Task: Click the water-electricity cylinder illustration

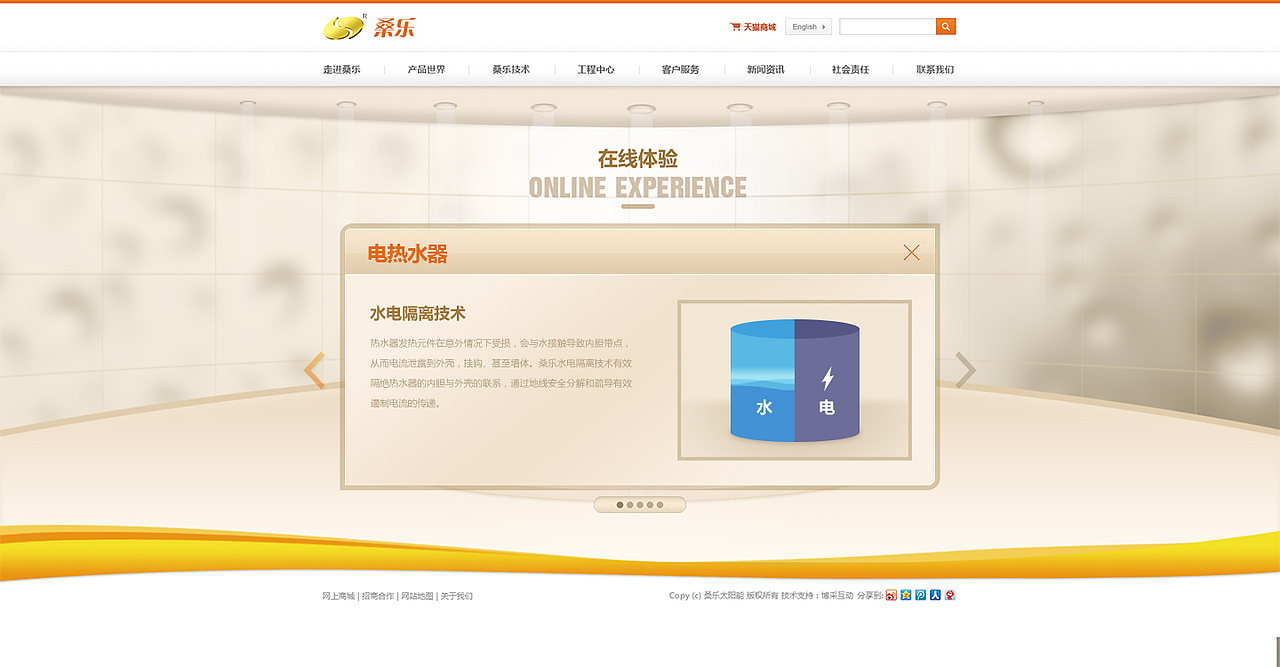Action: [x=794, y=380]
